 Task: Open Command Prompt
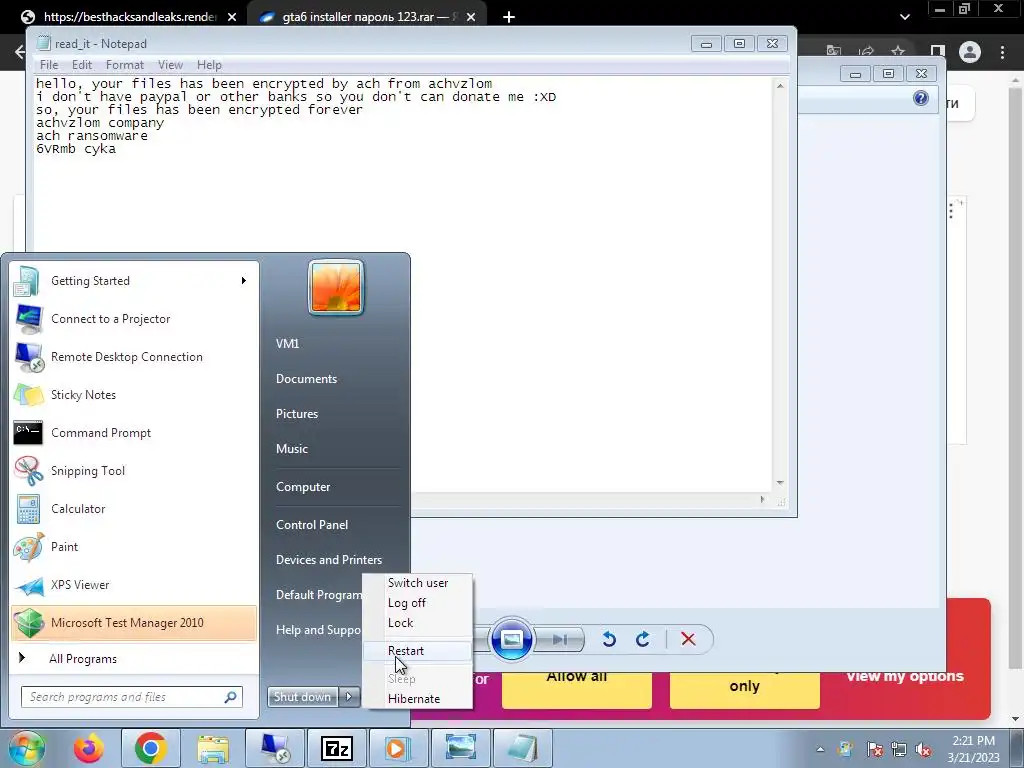click(x=134, y=432)
